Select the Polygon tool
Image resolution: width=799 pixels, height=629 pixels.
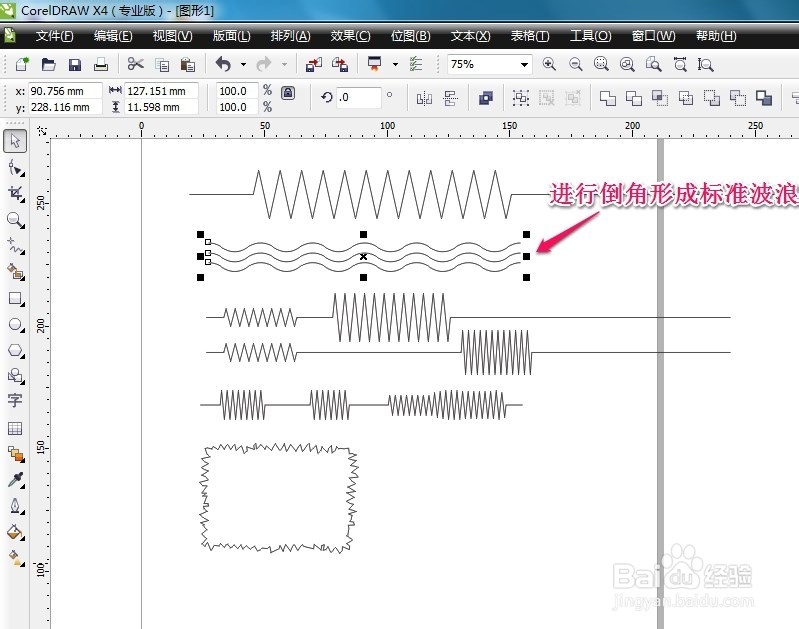15,351
